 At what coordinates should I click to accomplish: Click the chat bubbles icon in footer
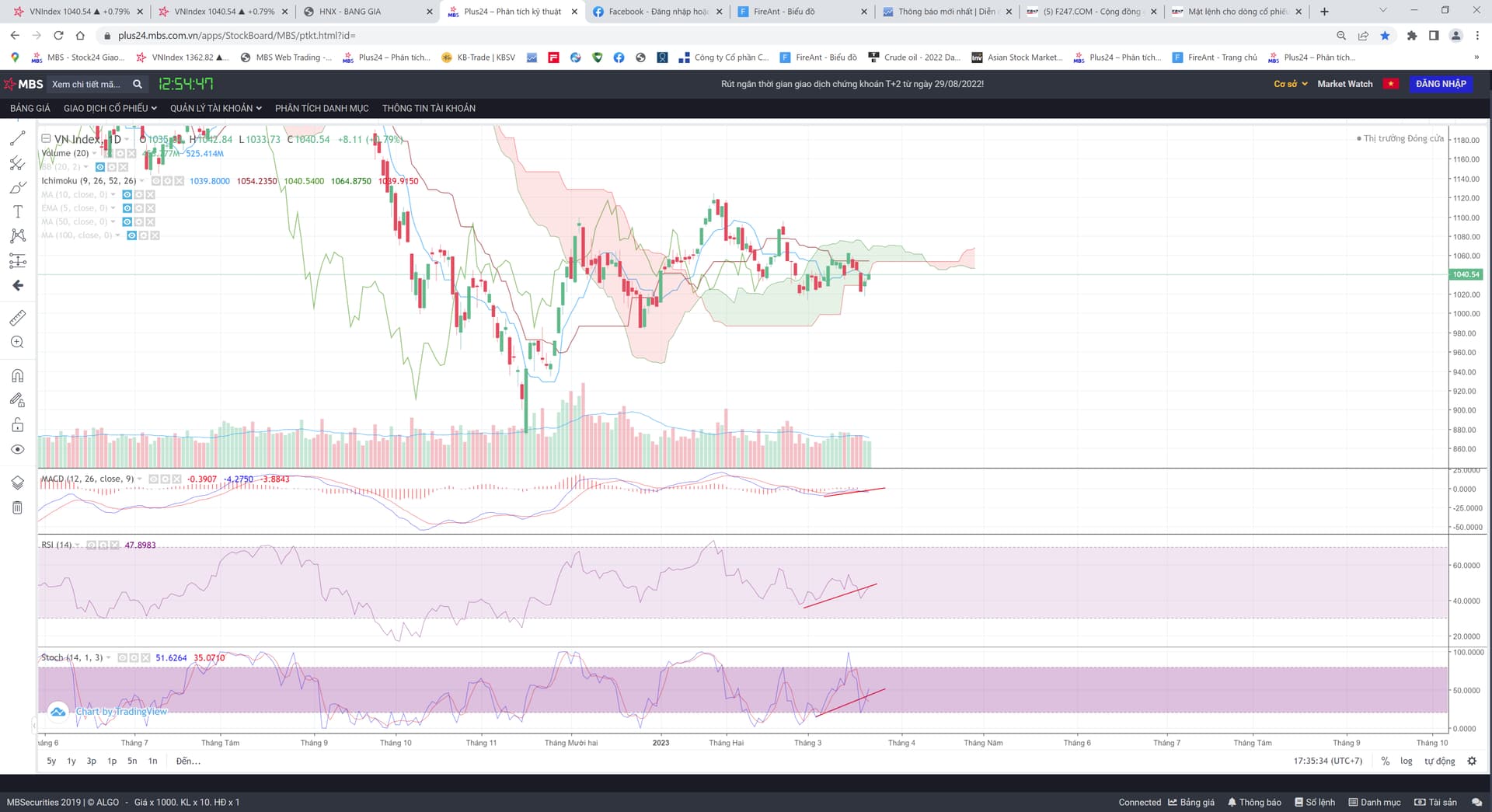pyautogui.click(x=1476, y=802)
